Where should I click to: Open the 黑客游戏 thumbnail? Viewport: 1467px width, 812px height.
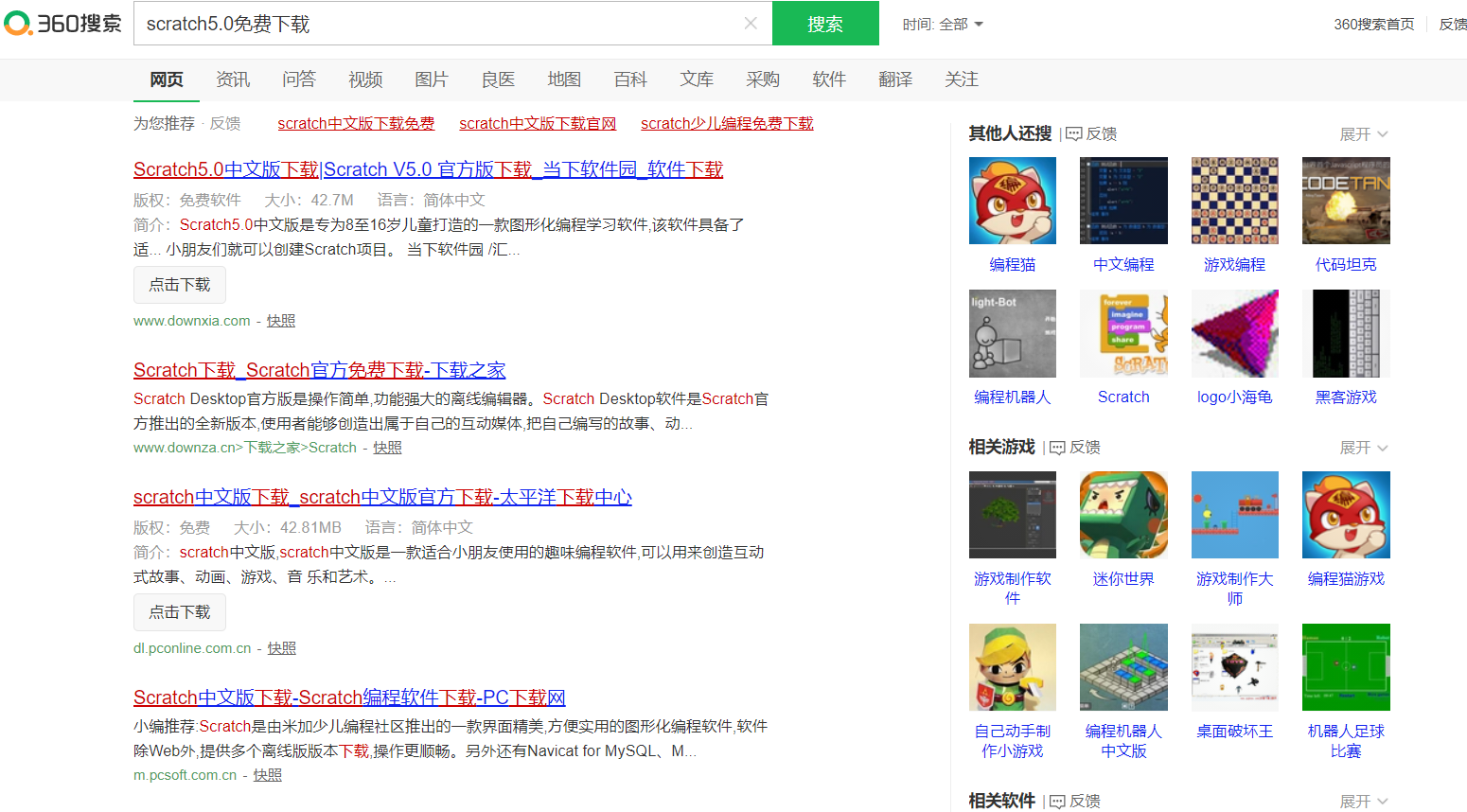(1346, 333)
